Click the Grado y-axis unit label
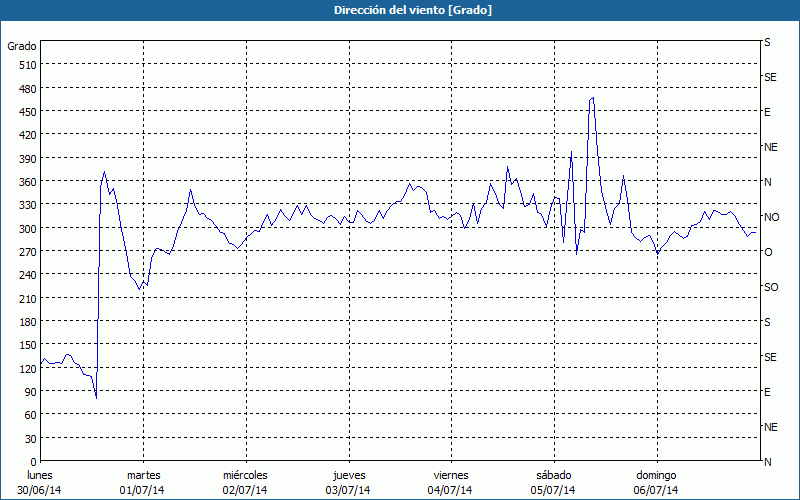 [x=22, y=46]
